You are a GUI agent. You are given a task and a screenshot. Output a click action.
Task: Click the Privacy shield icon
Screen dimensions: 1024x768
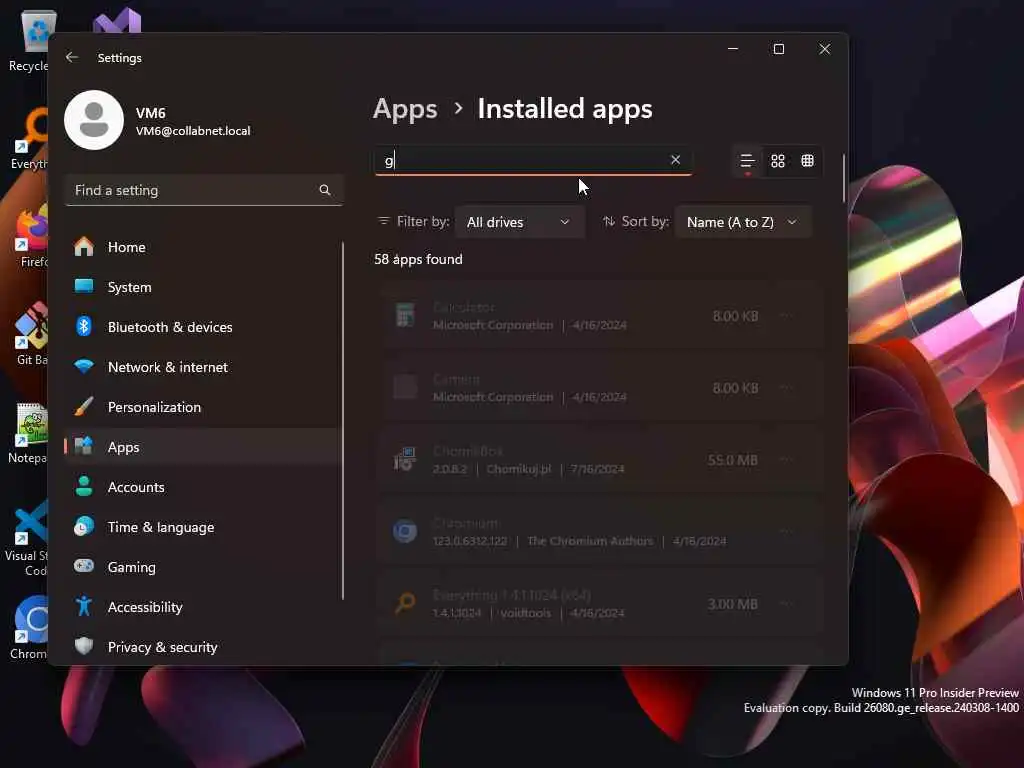[84, 646]
